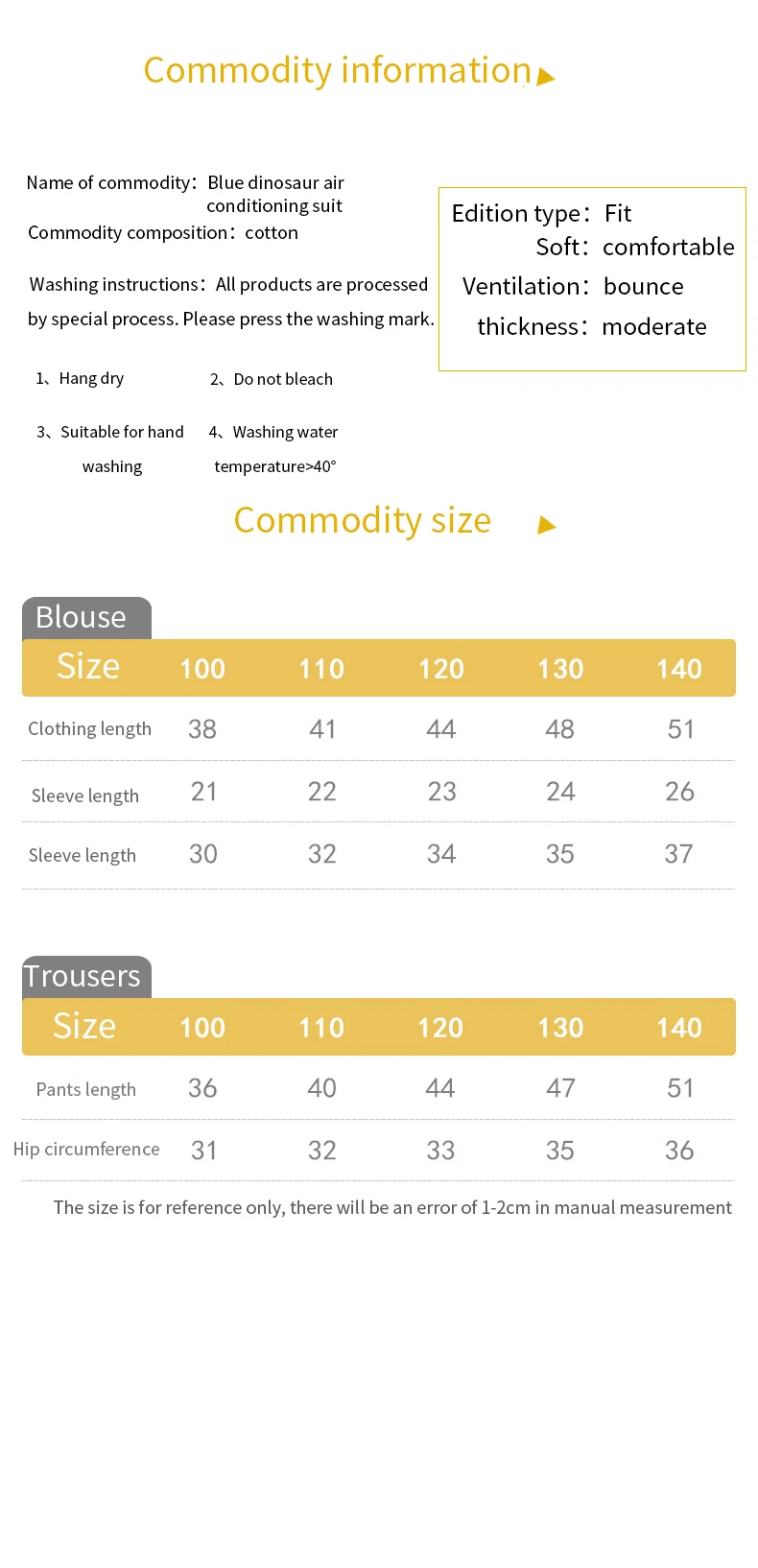Viewport: 758px width, 1568px height.
Task: Click the Clothing length row label
Action: click(89, 729)
